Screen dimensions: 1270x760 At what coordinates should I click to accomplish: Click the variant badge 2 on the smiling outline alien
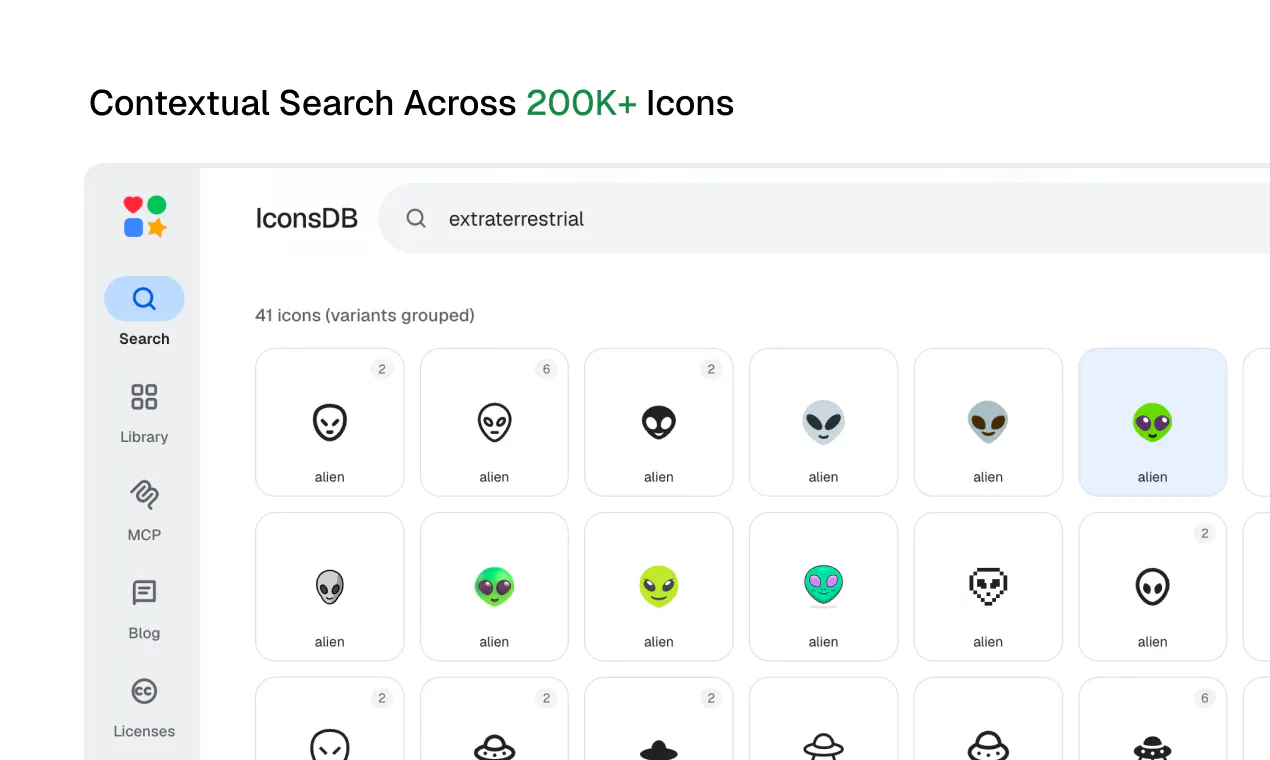point(382,369)
